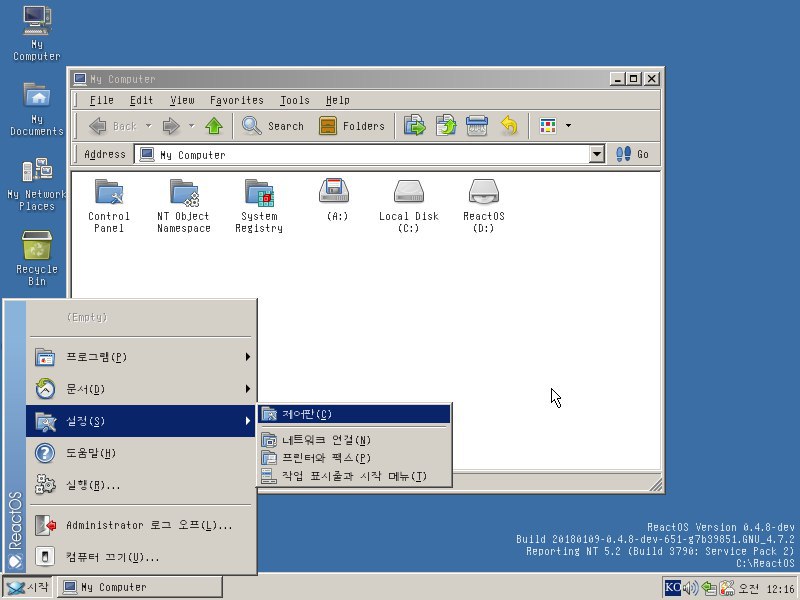Select ReactOS (D:) disc drive
The image size is (800, 600).
point(484,205)
